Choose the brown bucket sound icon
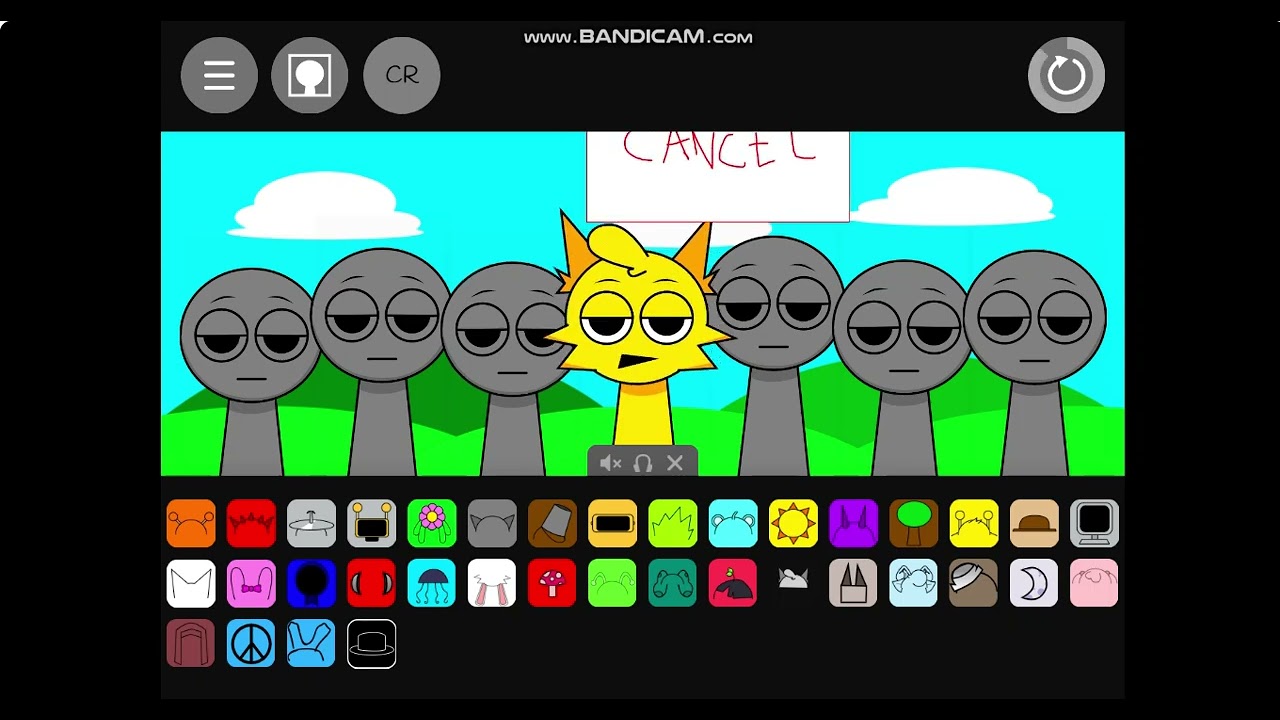Image resolution: width=1280 pixels, height=720 pixels. point(552,524)
